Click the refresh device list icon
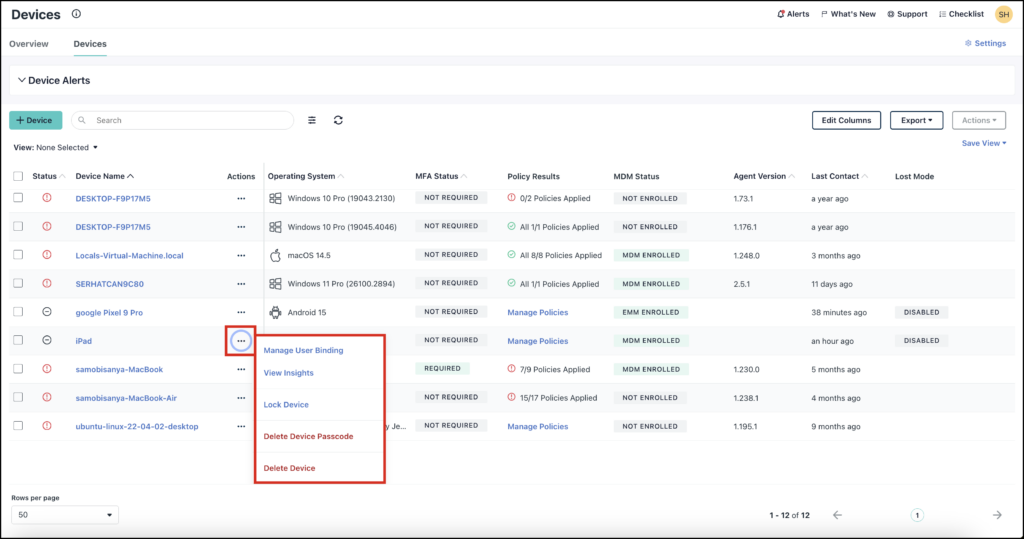 click(338, 120)
